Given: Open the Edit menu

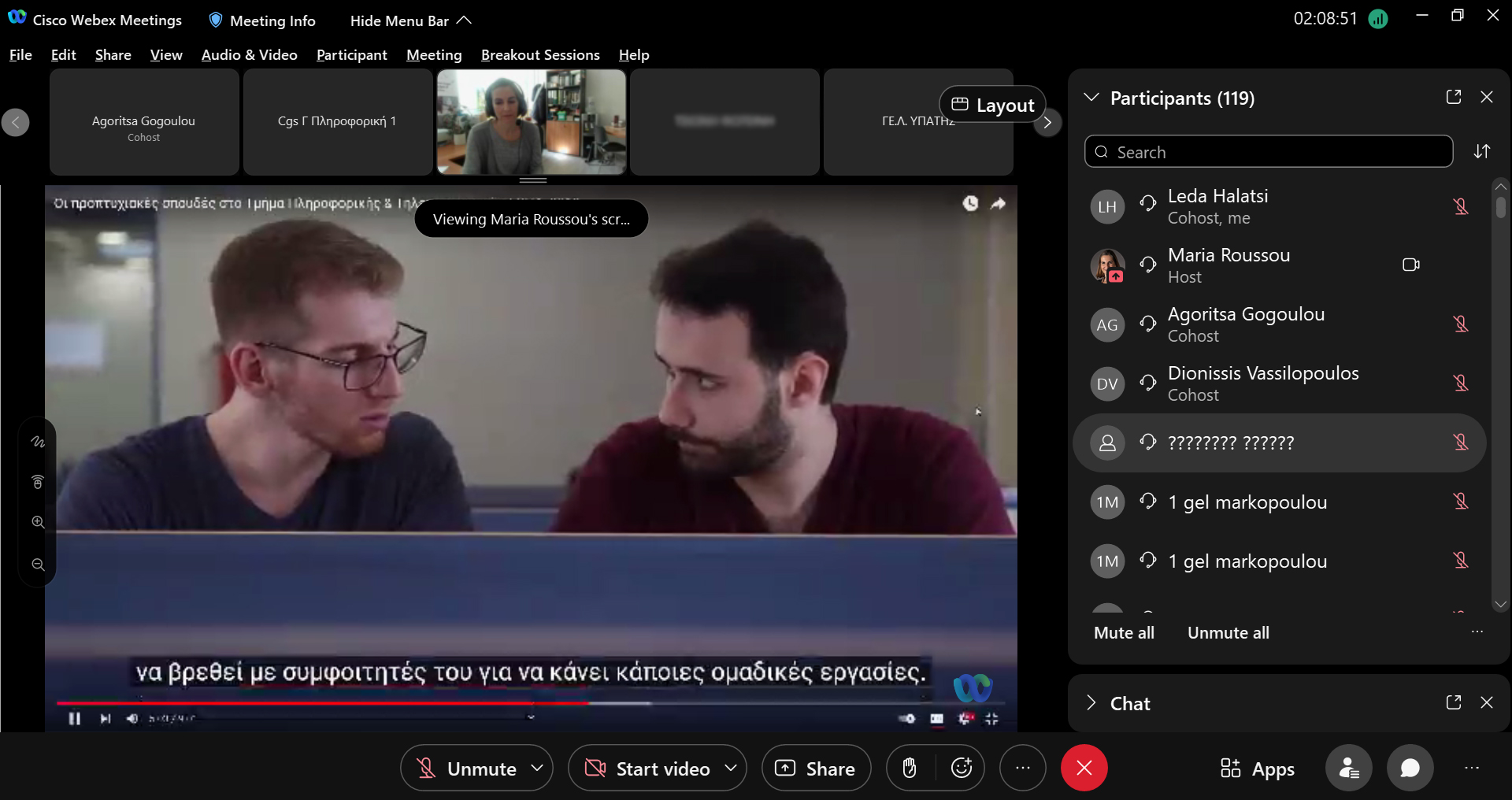Looking at the screenshot, I should 63,55.
